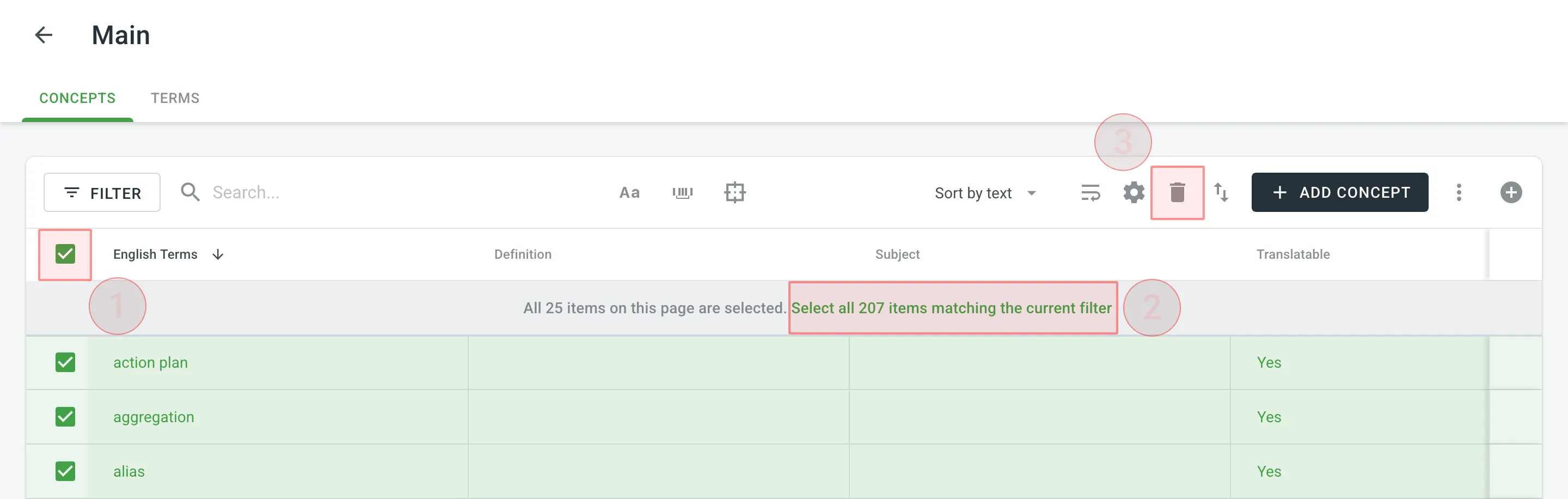This screenshot has width=1568, height=499.
Task: Switch to the Terms tab
Action: [x=175, y=98]
